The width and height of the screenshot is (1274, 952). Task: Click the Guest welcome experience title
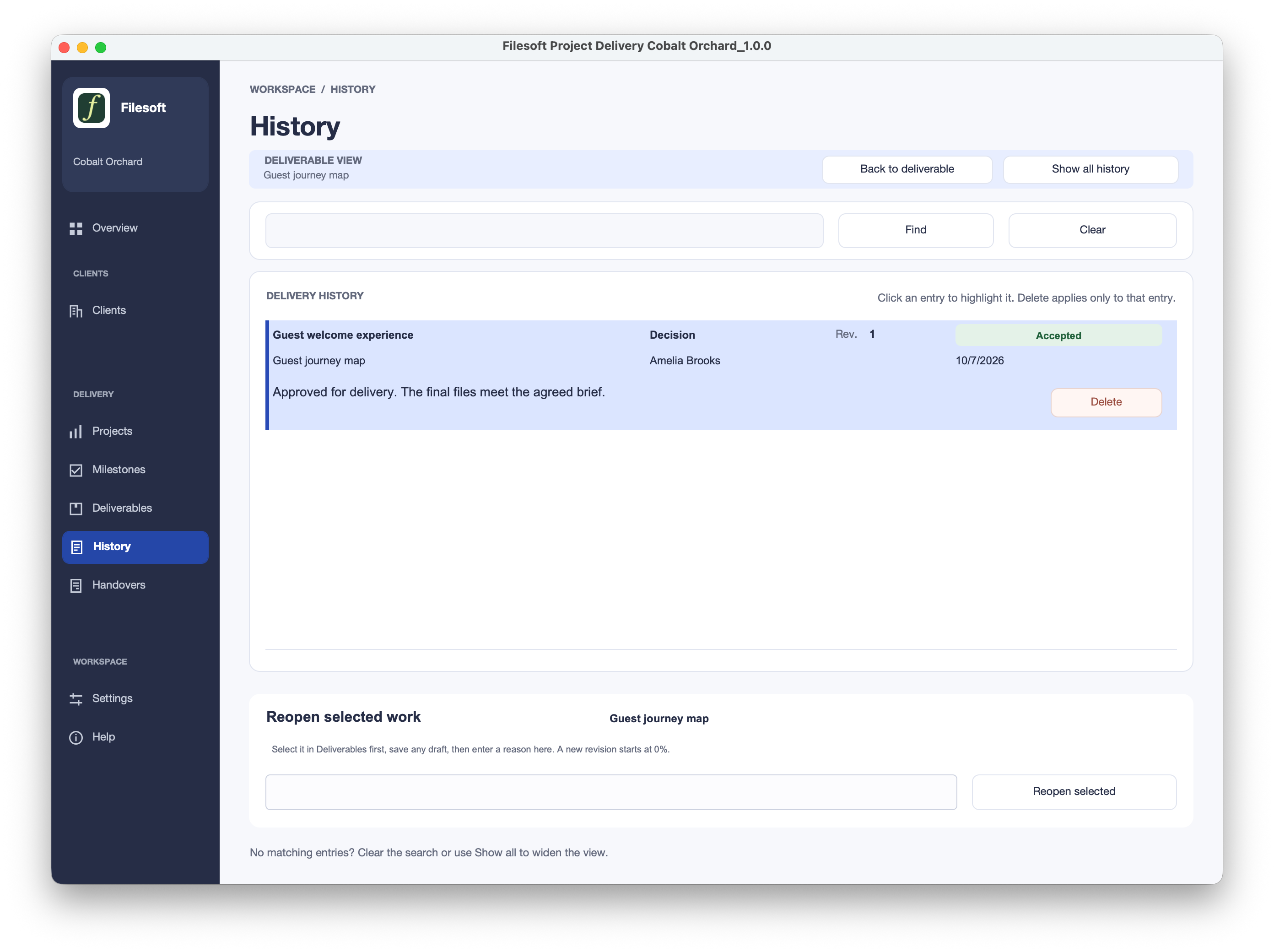pyautogui.click(x=343, y=335)
